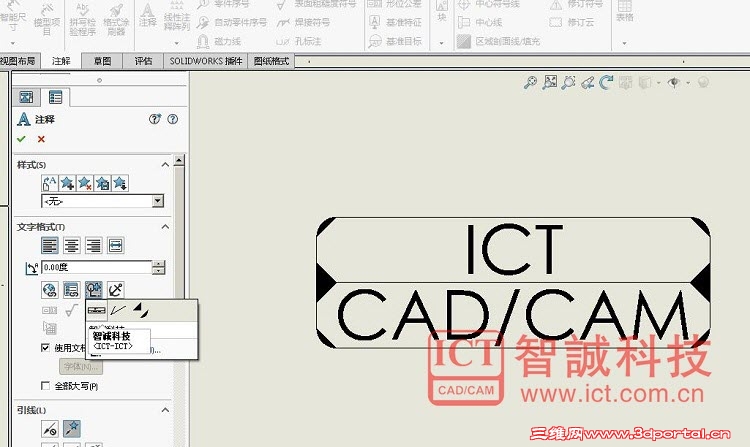Switch to the 注解 tab
750x447 pixels.
click(61, 61)
